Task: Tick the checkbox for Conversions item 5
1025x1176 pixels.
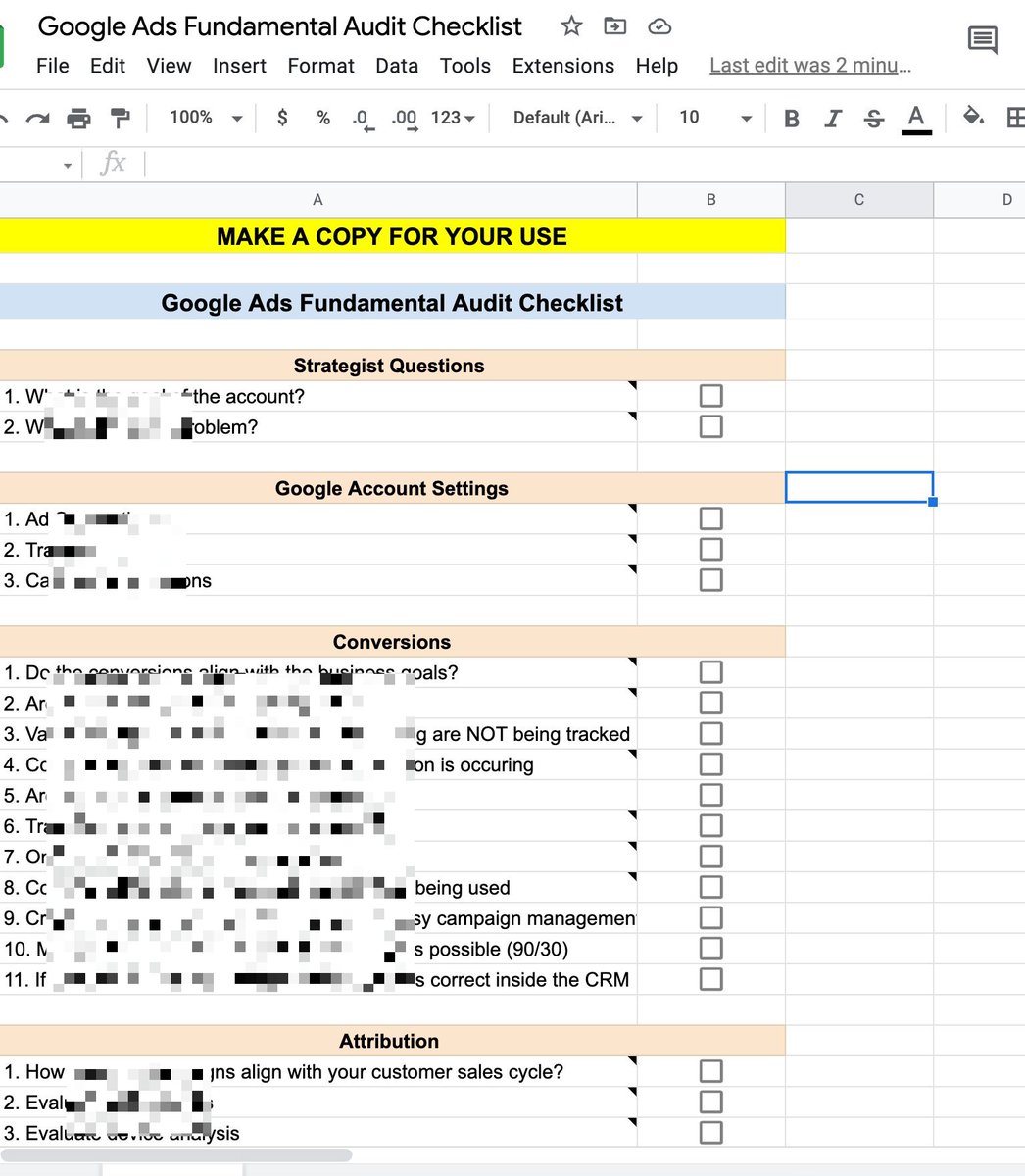Action: coord(710,794)
